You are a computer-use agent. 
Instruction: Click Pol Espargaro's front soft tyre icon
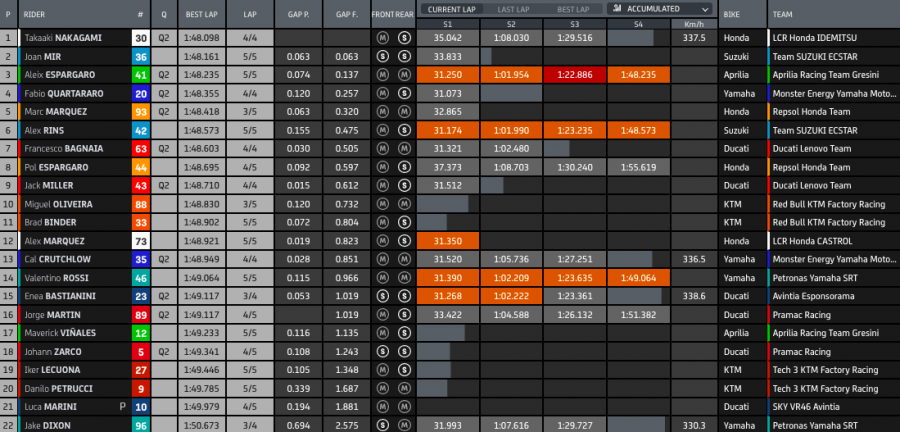pos(382,166)
